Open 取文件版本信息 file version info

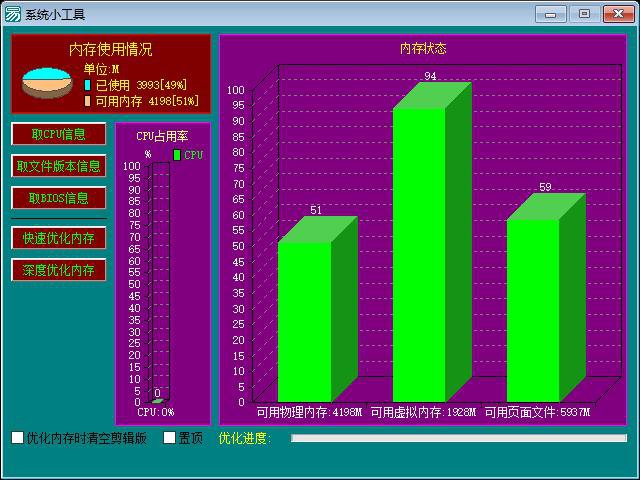[59, 166]
